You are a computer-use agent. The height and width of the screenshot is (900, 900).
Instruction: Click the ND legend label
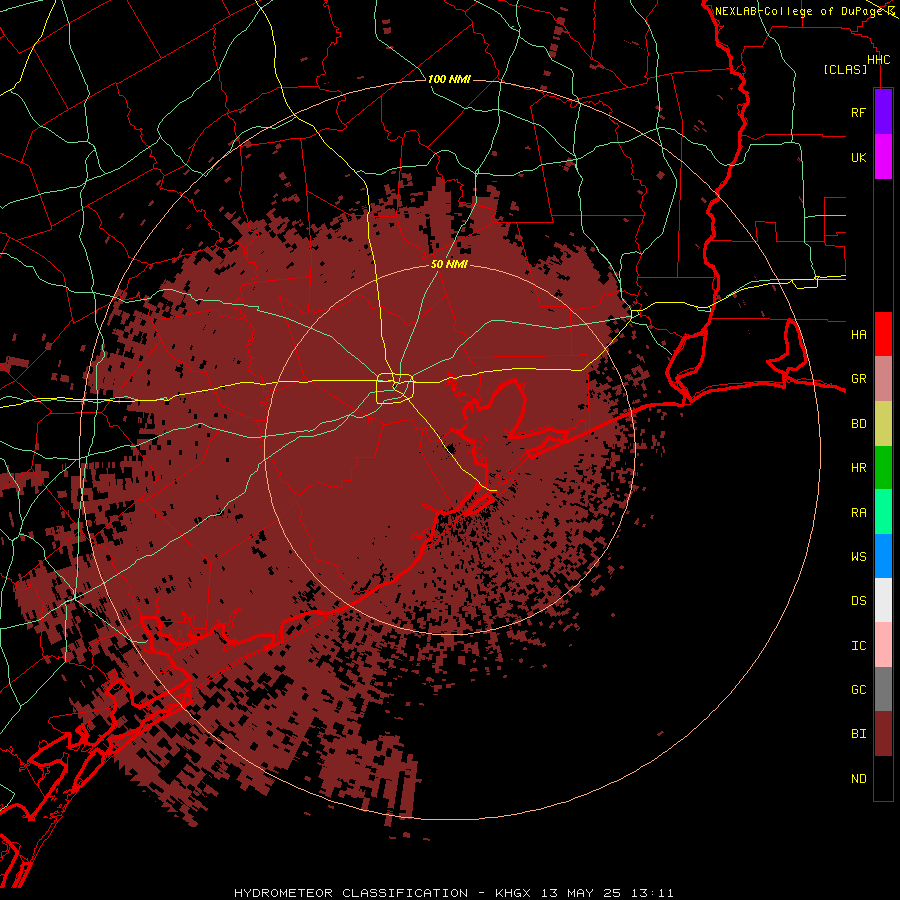click(858, 779)
